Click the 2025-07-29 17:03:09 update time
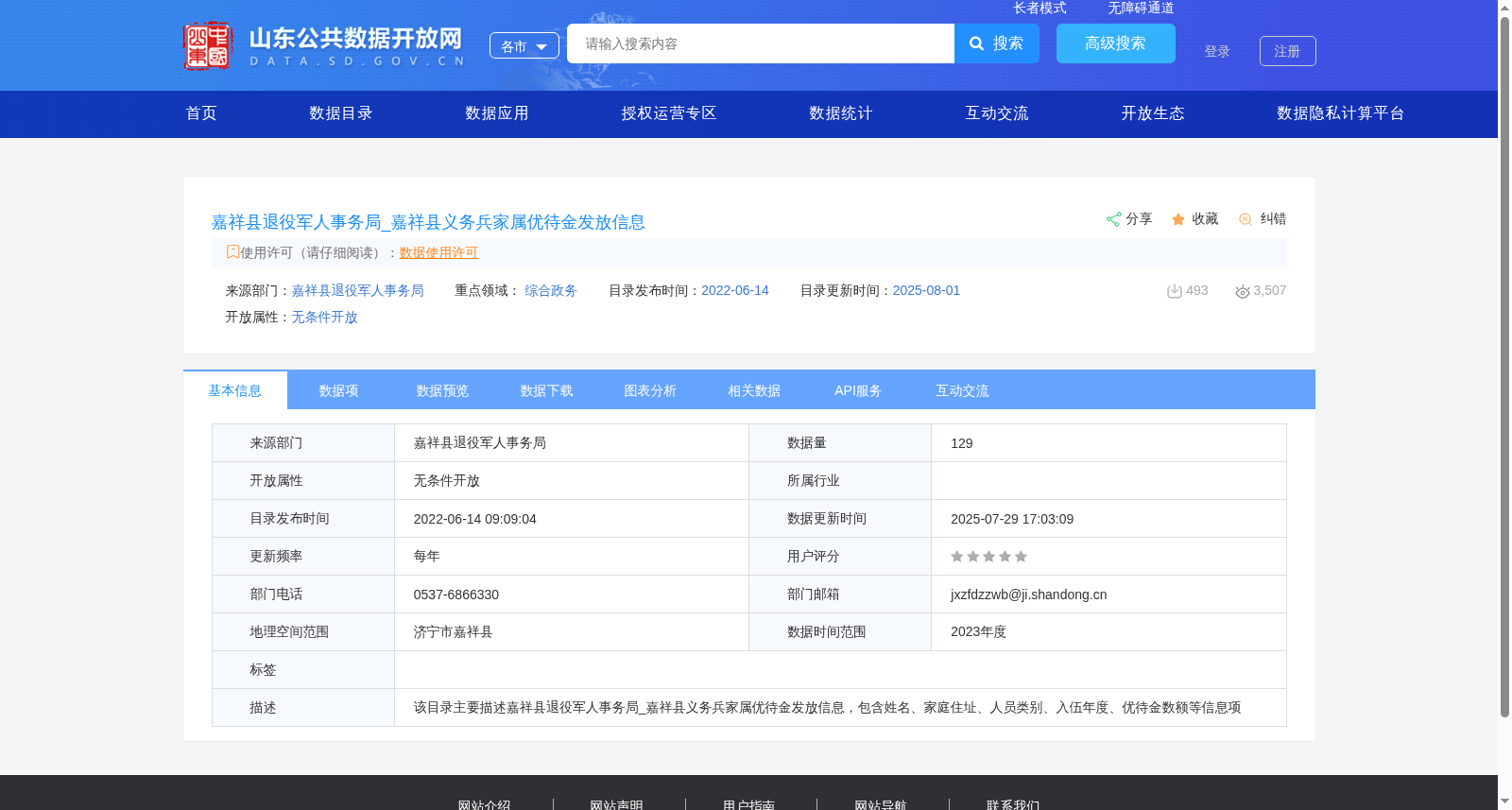1512x810 pixels. tap(1012, 519)
